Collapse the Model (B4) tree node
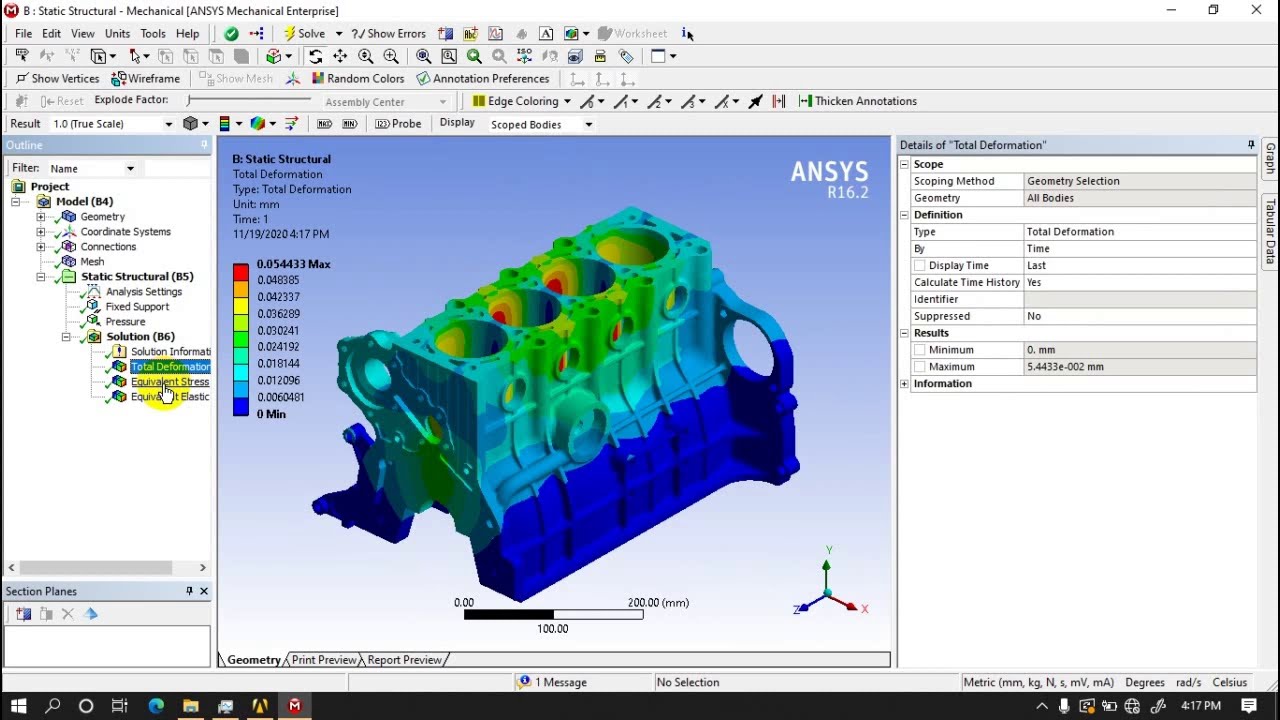 point(16,201)
